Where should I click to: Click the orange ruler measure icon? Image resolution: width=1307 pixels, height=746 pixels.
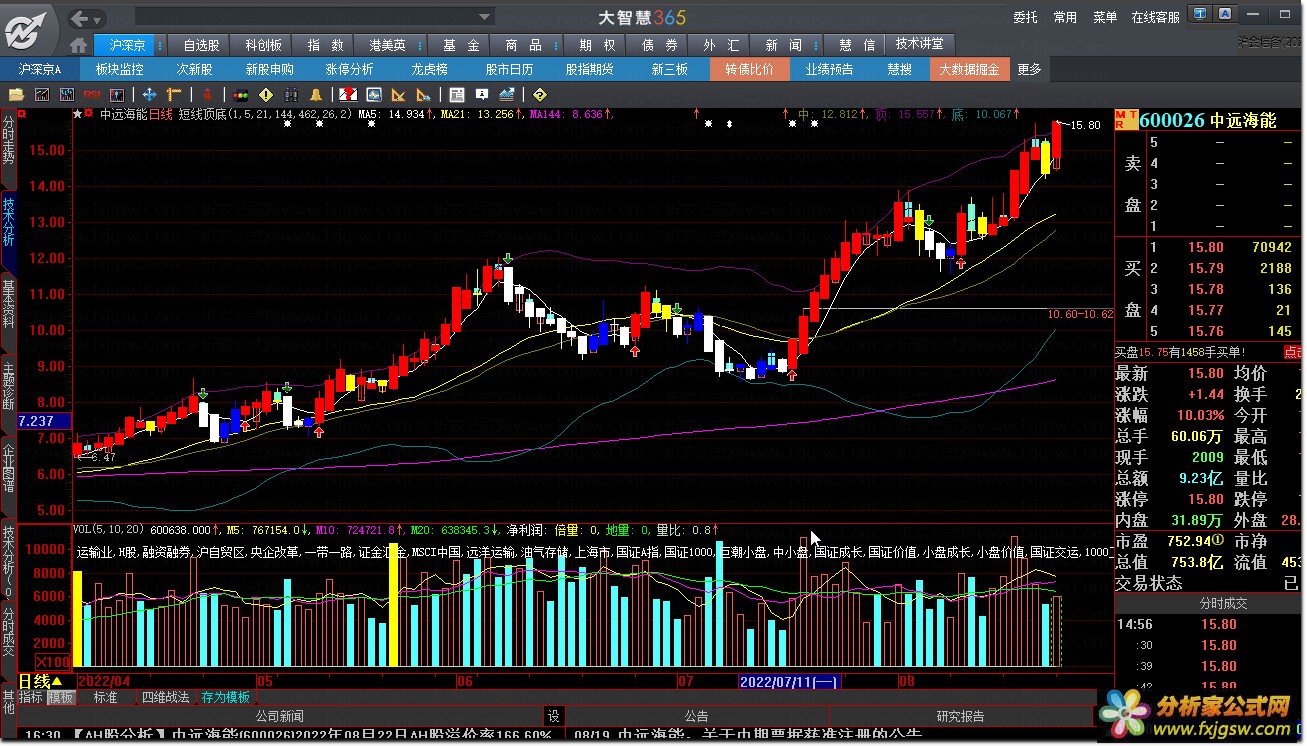(175, 95)
